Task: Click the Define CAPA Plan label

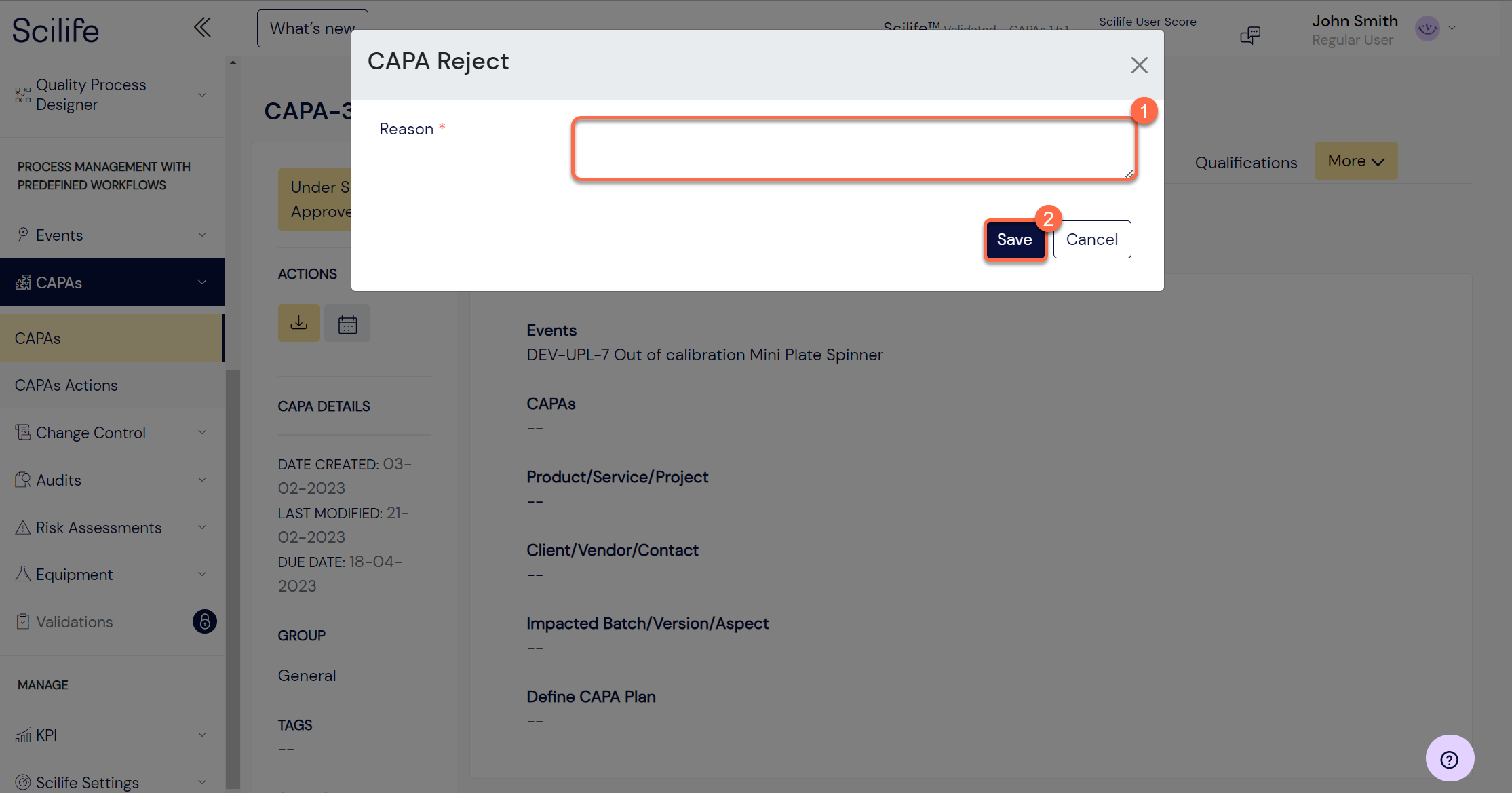Action: pos(591,697)
